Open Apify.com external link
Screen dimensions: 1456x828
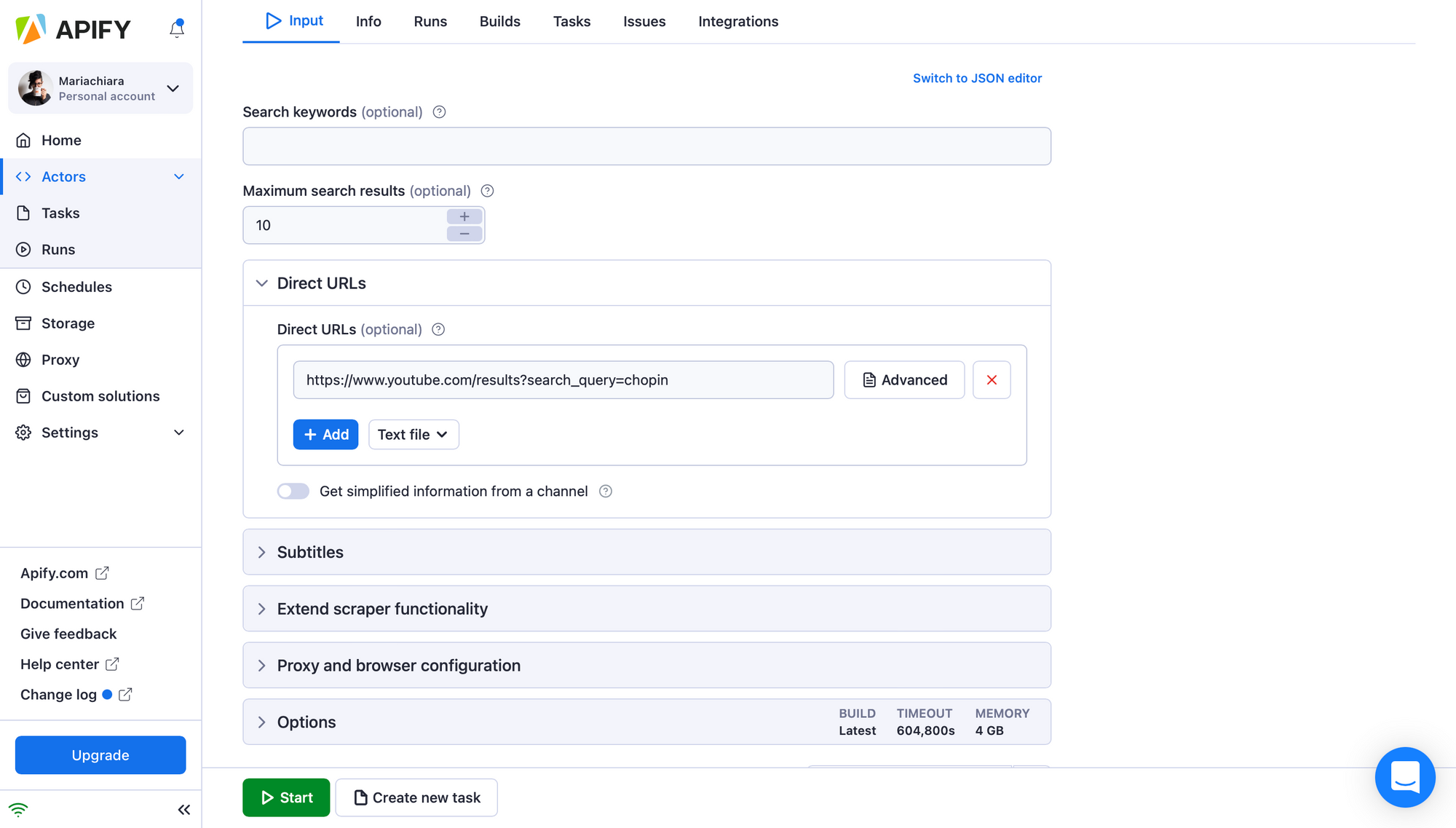[x=65, y=573]
